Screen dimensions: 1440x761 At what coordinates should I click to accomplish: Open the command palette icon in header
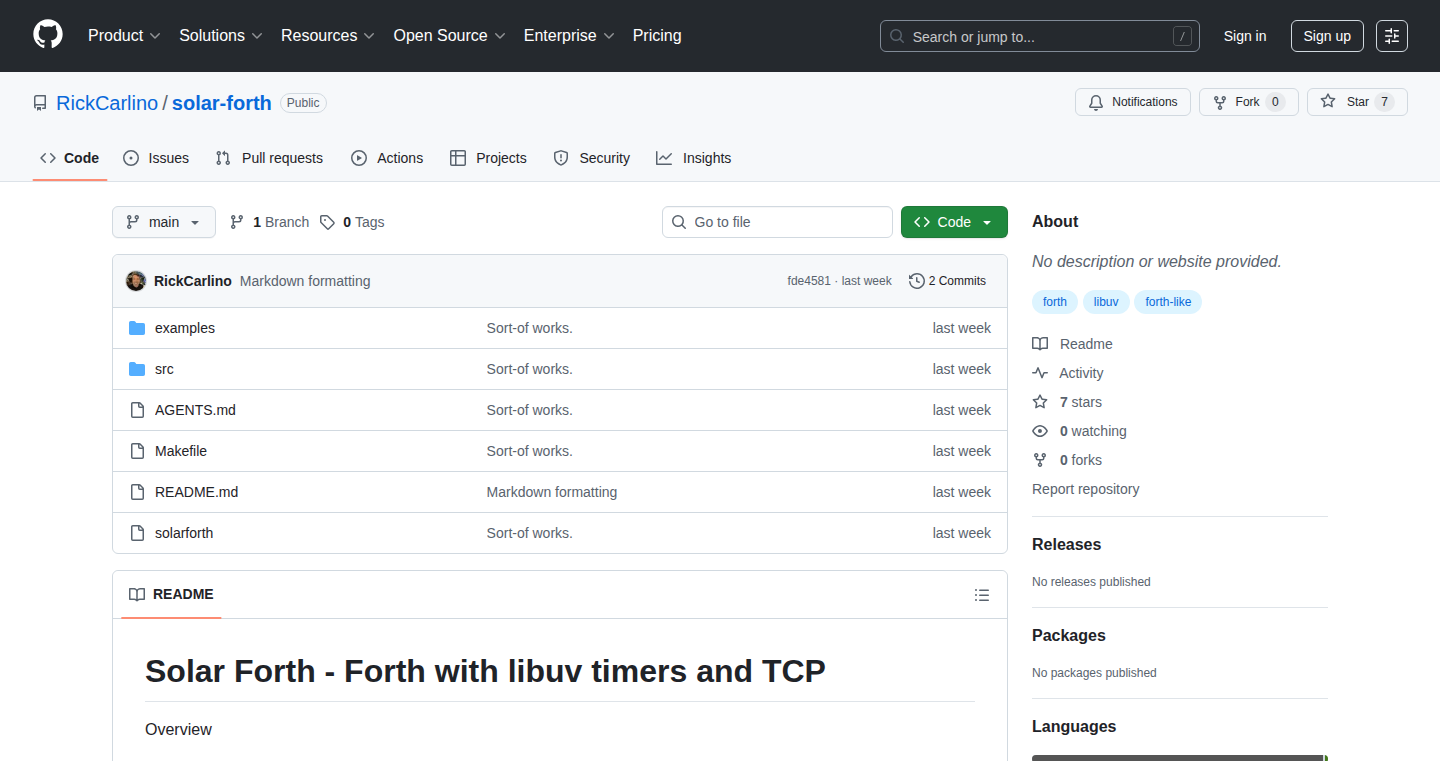coord(1392,36)
